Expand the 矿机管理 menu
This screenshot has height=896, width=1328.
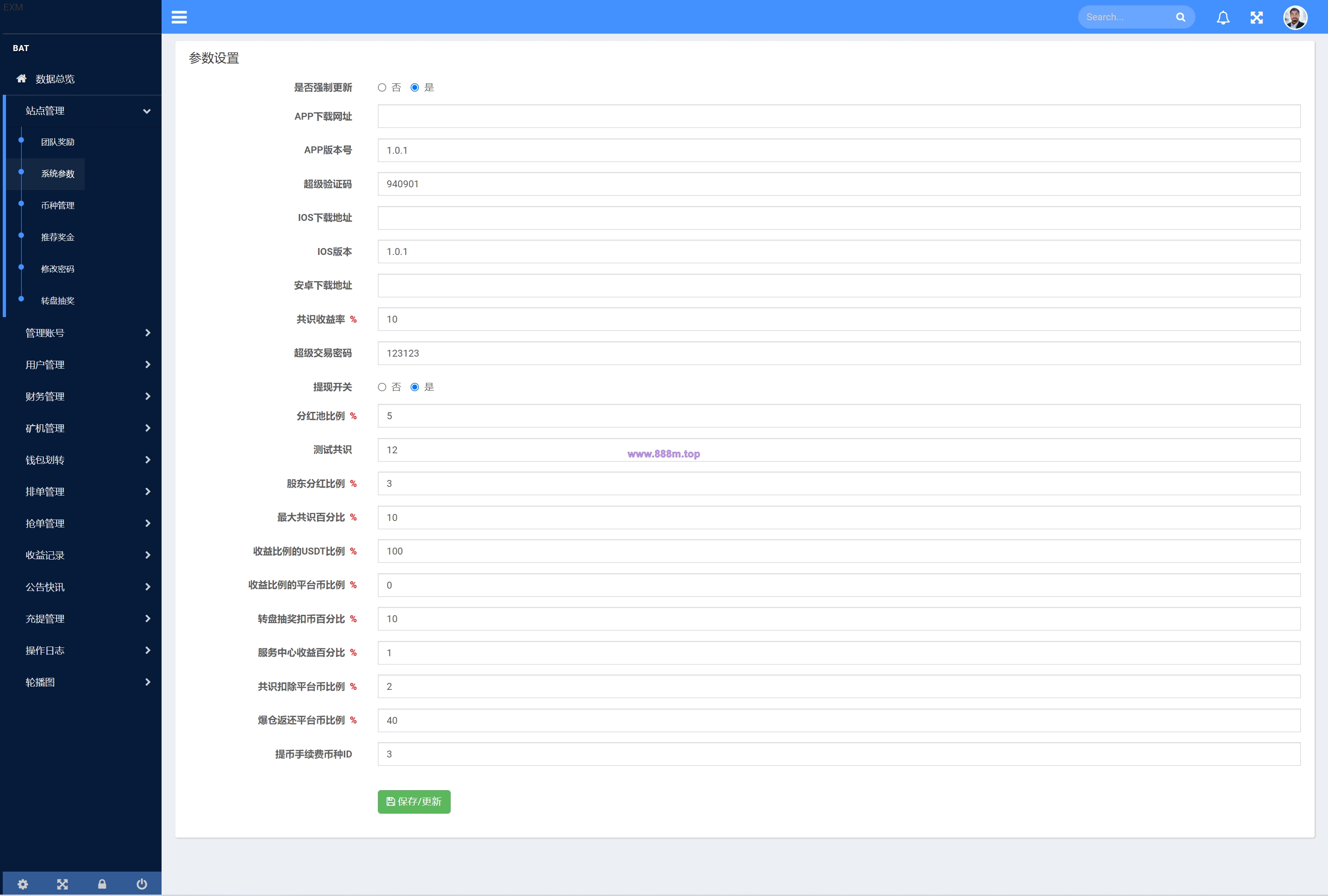(82, 428)
